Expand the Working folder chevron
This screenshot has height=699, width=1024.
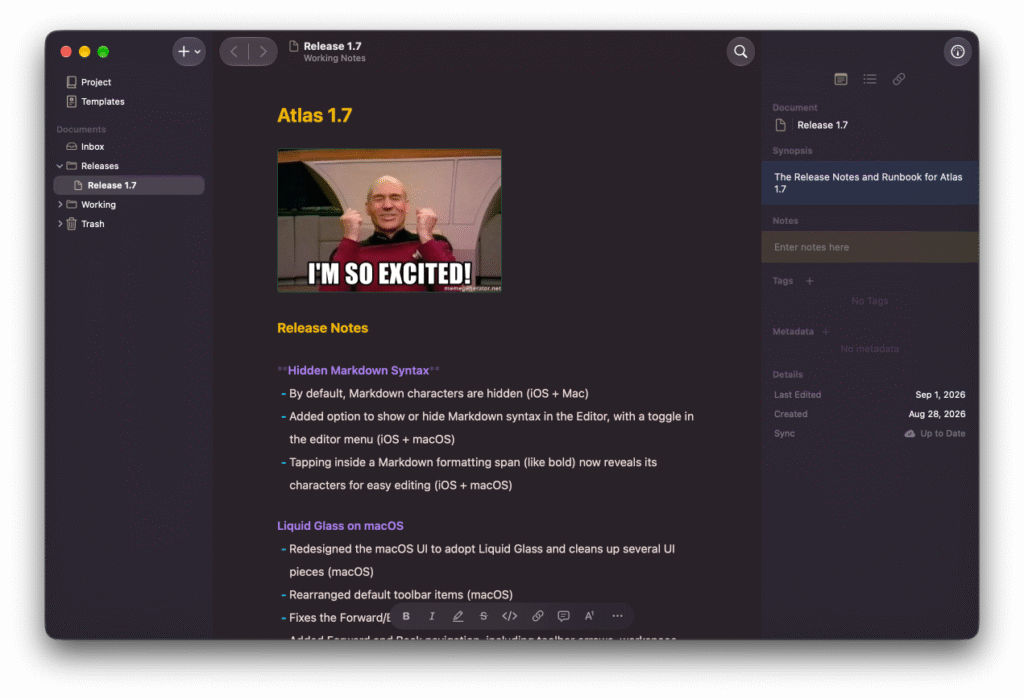click(59, 204)
